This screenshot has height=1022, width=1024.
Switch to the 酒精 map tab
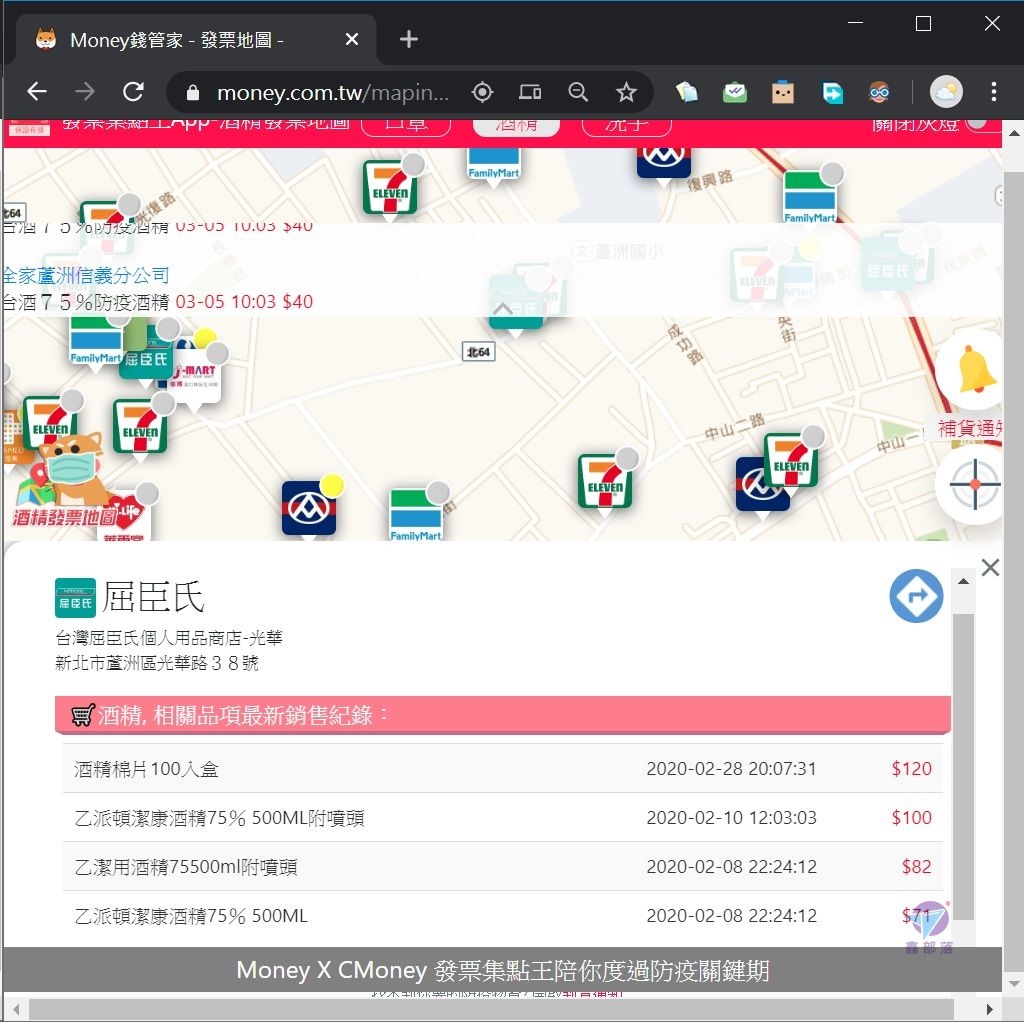516,125
